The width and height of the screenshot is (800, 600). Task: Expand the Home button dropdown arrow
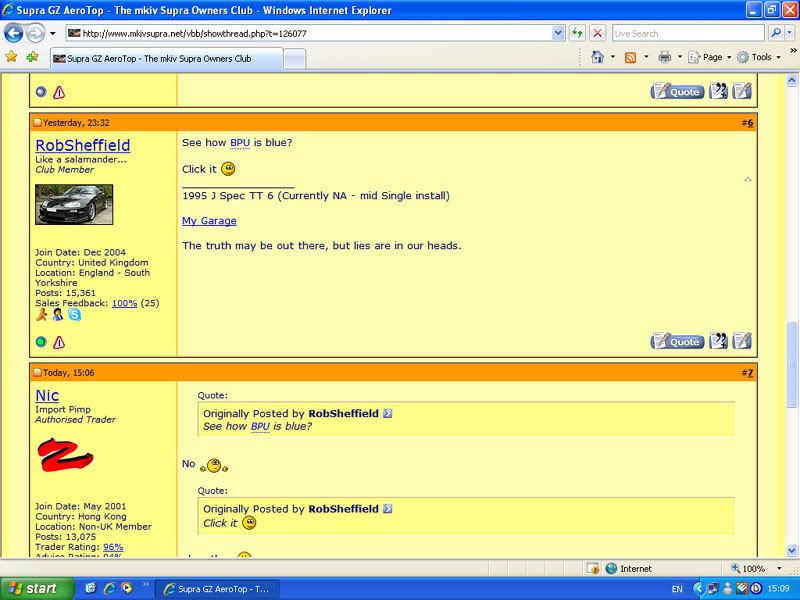[x=613, y=57]
